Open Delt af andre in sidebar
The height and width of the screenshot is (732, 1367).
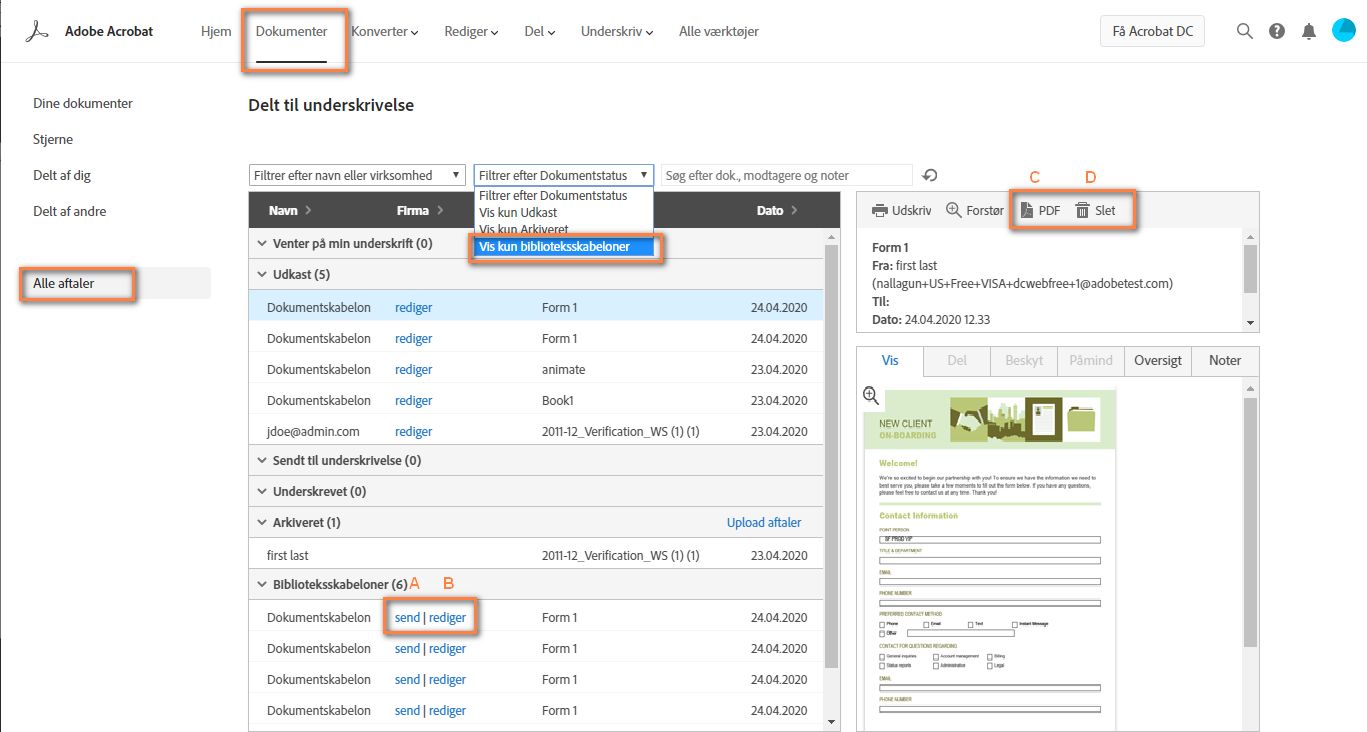click(70, 211)
